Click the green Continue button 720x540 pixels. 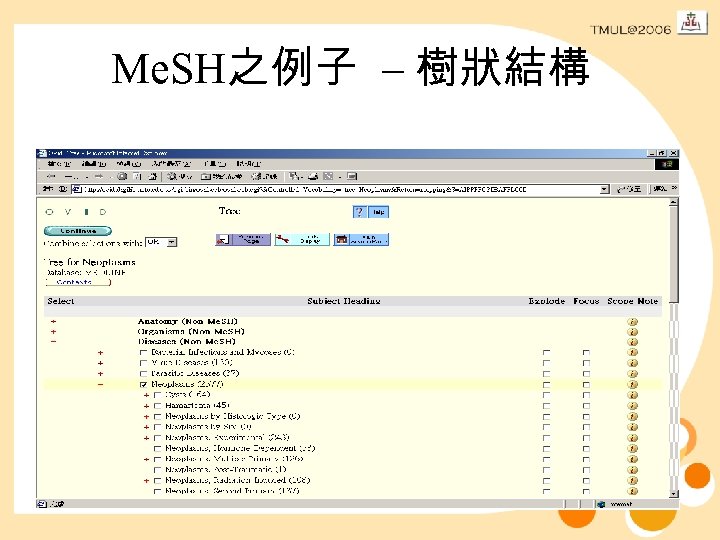point(78,231)
